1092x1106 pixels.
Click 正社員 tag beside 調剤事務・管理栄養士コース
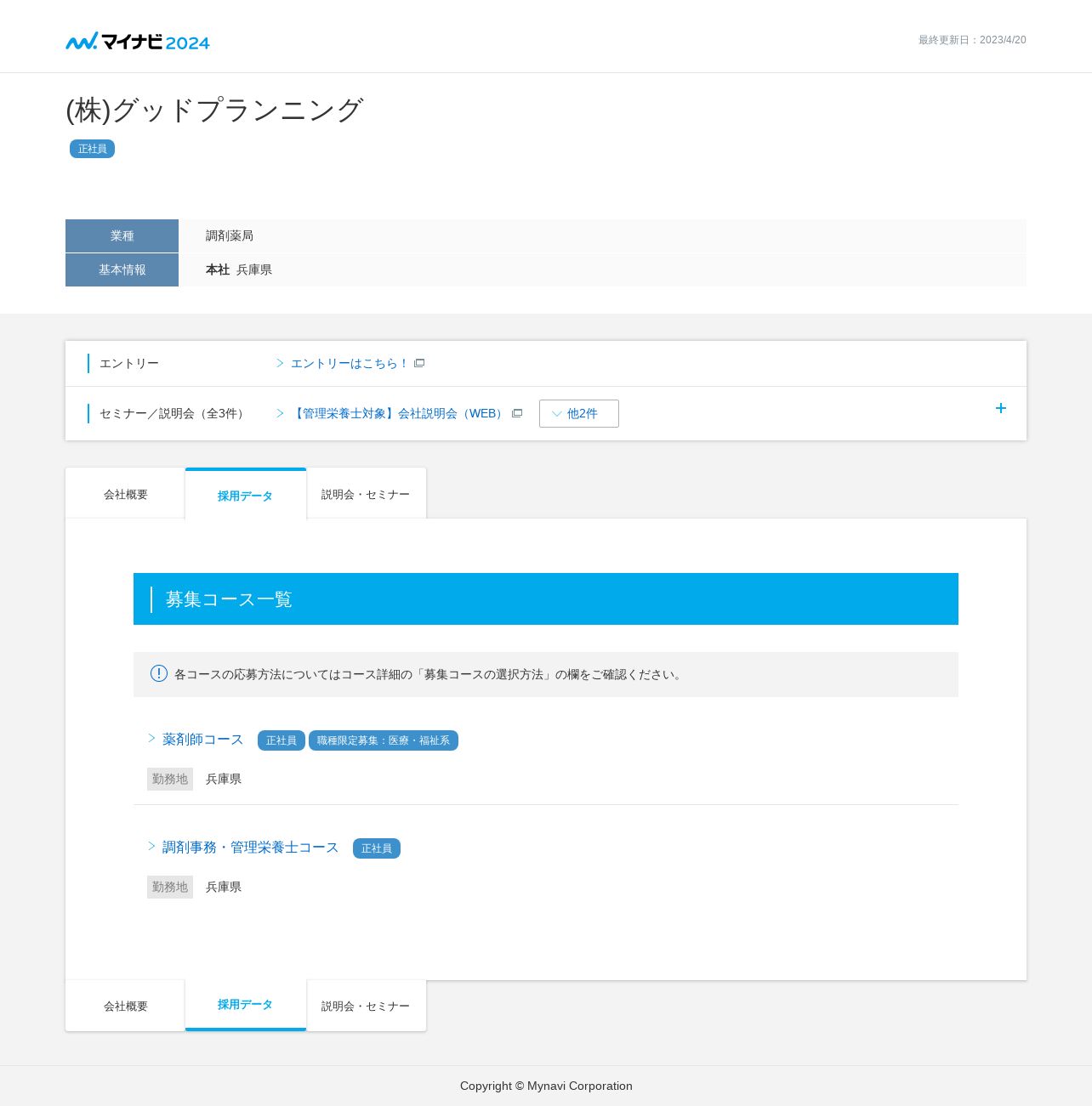(377, 848)
